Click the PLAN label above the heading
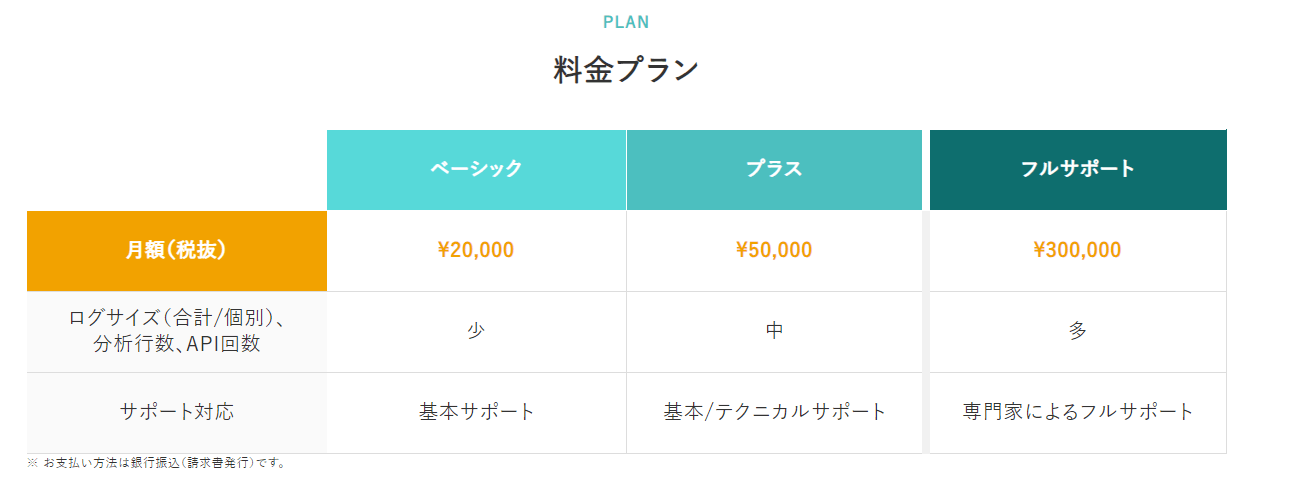The image size is (1306, 477). point(626,22)
